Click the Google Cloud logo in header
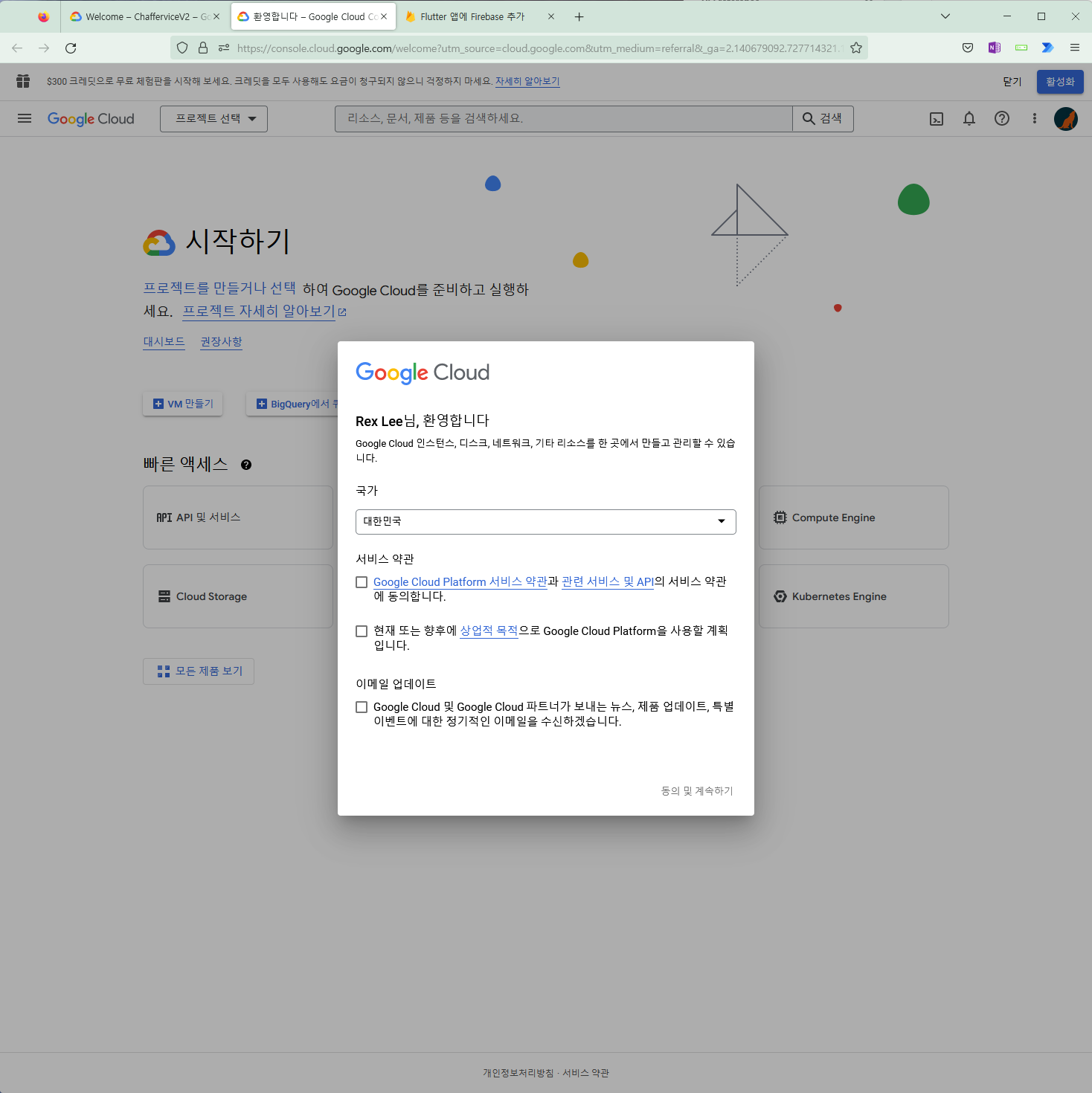The image size is (1092, 1093). pos(91,119)
